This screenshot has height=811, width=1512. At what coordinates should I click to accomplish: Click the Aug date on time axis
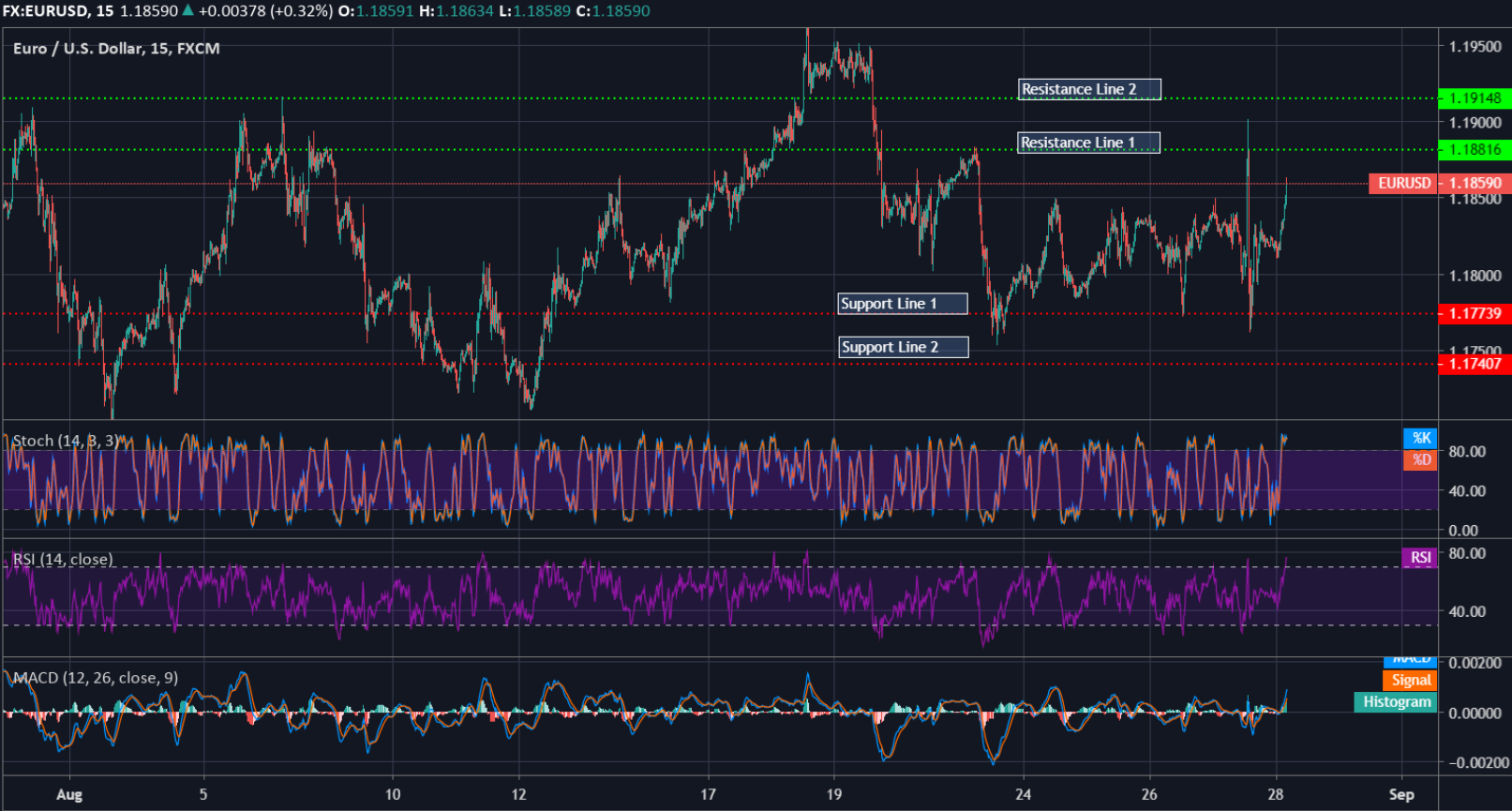coord(69,794)
